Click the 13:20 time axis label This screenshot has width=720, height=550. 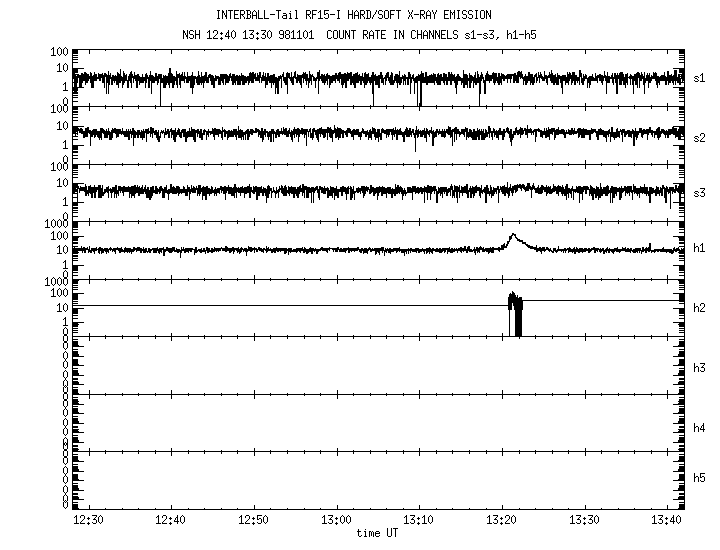pyautogui.click(x=501, y=520)
